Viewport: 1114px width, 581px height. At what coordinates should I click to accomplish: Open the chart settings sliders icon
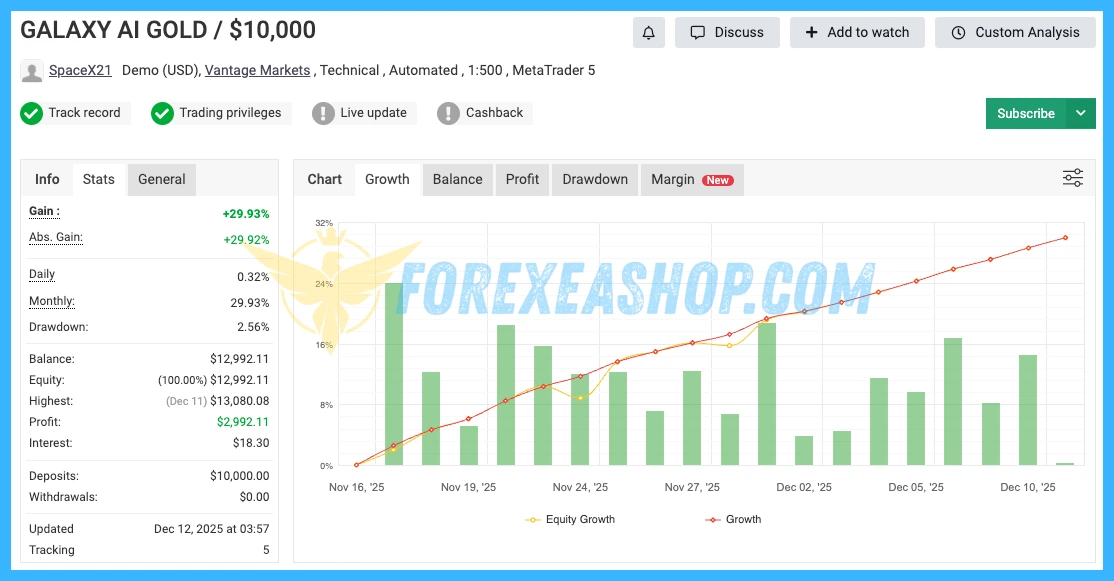click(x=1072, y=178)
